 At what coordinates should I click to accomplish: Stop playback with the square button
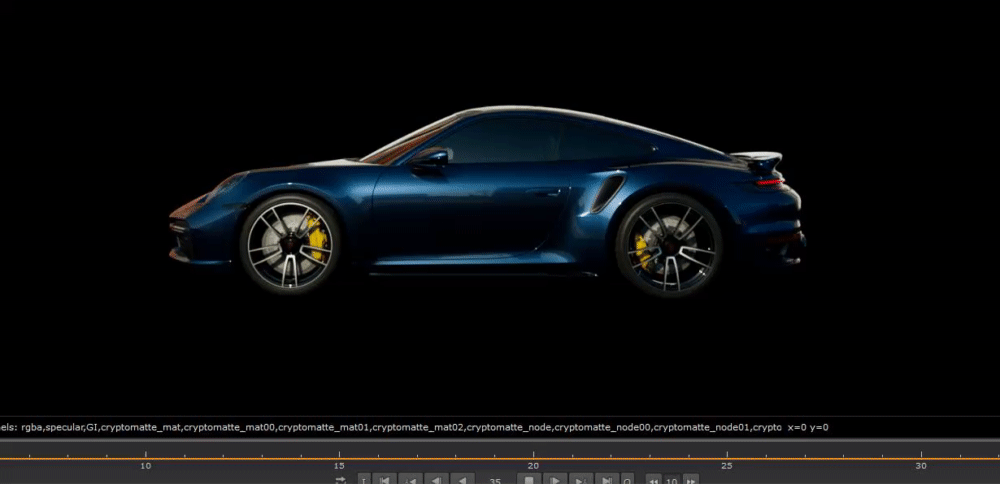click(529, 479)
